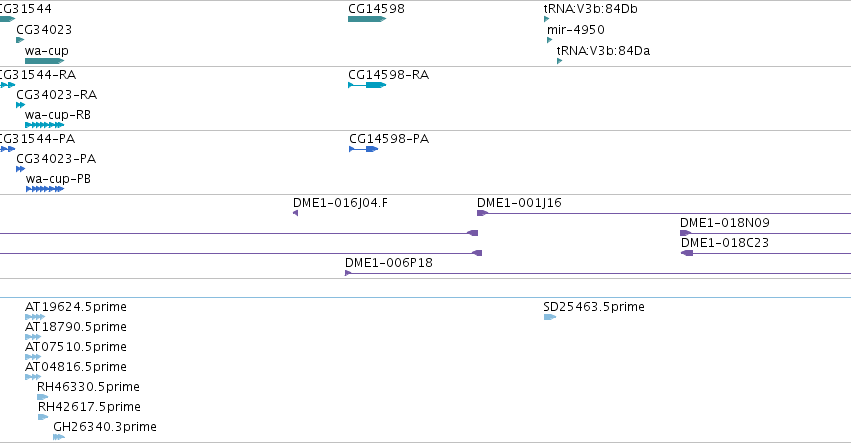Click the DME1-016J04.F small arrow marker

[x=295, y=213]
